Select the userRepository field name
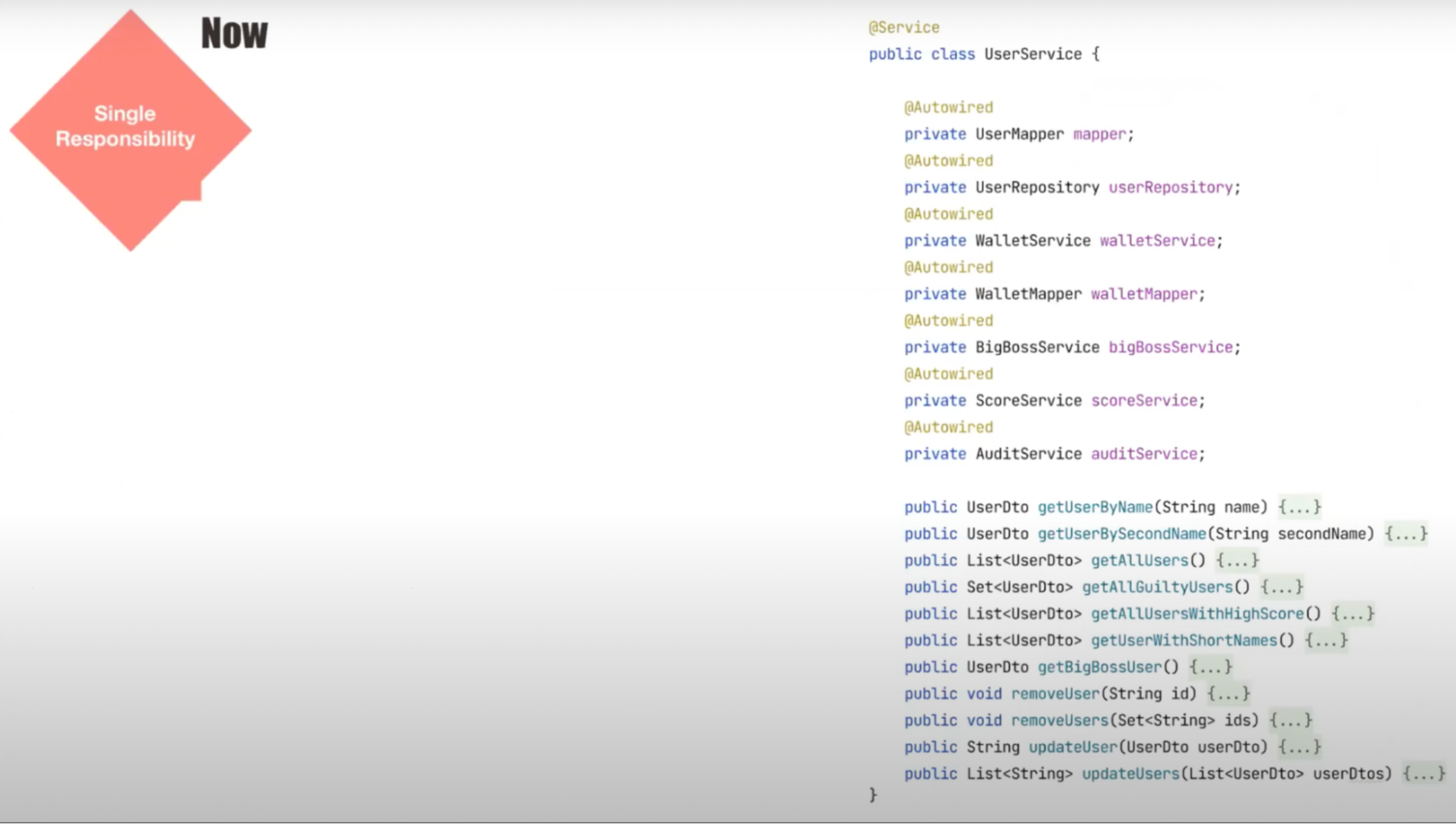Screen dimensions: 1456x824 1170,187
